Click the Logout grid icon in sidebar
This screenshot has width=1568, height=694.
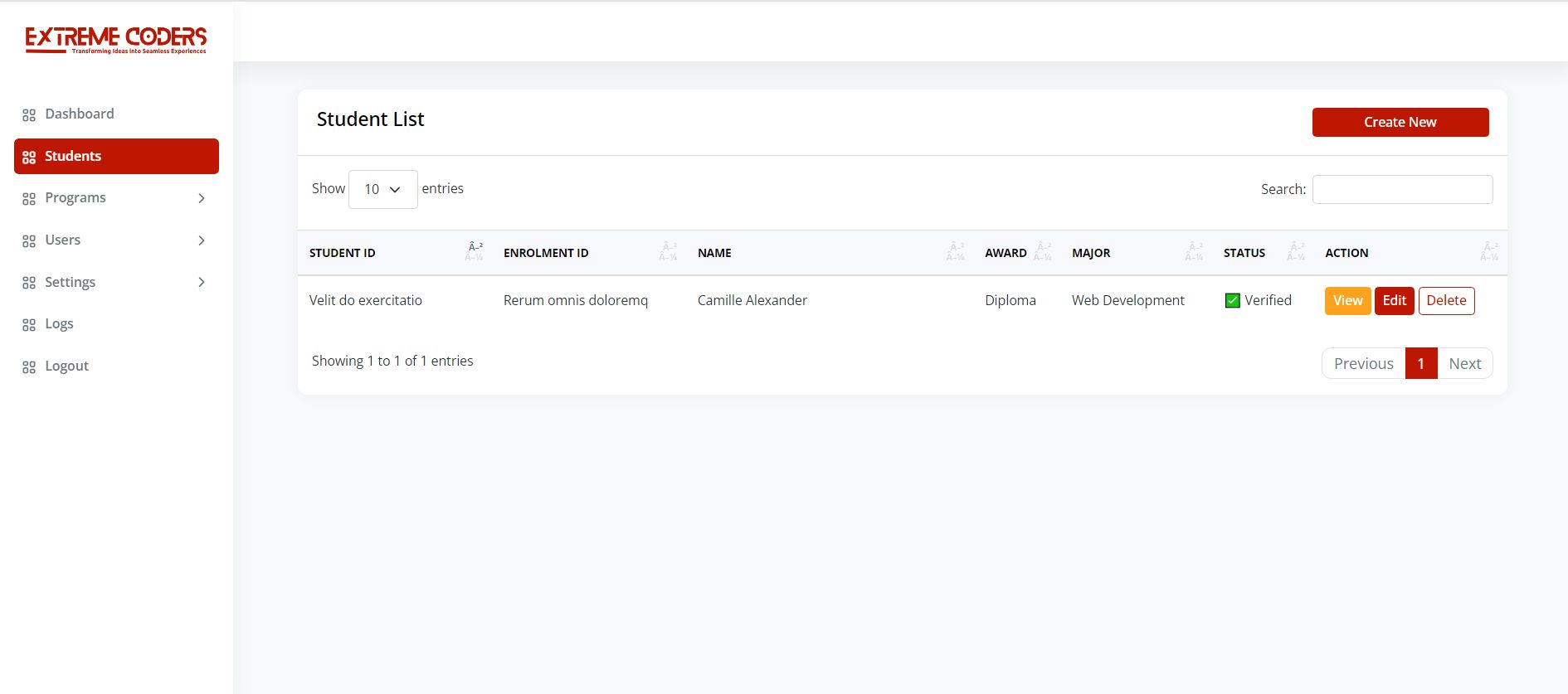coord(29,367)
